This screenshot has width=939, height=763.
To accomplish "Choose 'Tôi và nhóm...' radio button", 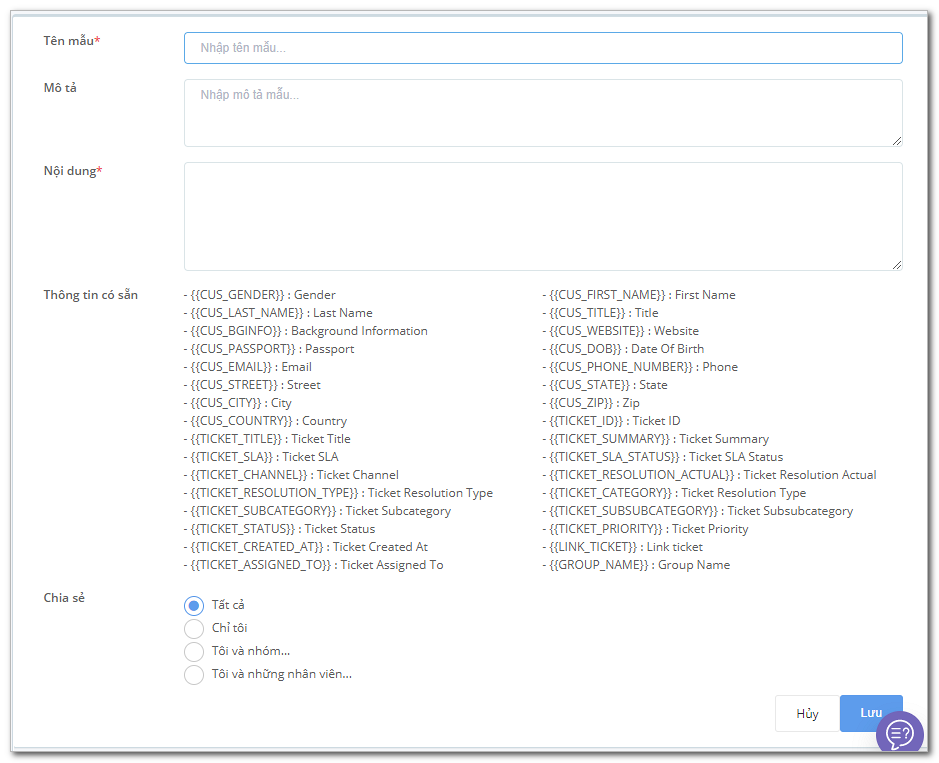I will tap(193, 652).
